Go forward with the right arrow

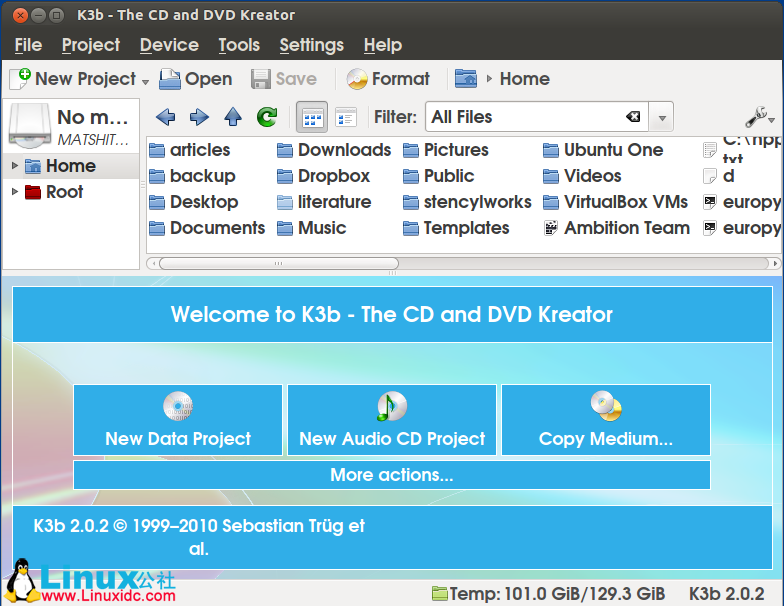(x=199, y=117)
